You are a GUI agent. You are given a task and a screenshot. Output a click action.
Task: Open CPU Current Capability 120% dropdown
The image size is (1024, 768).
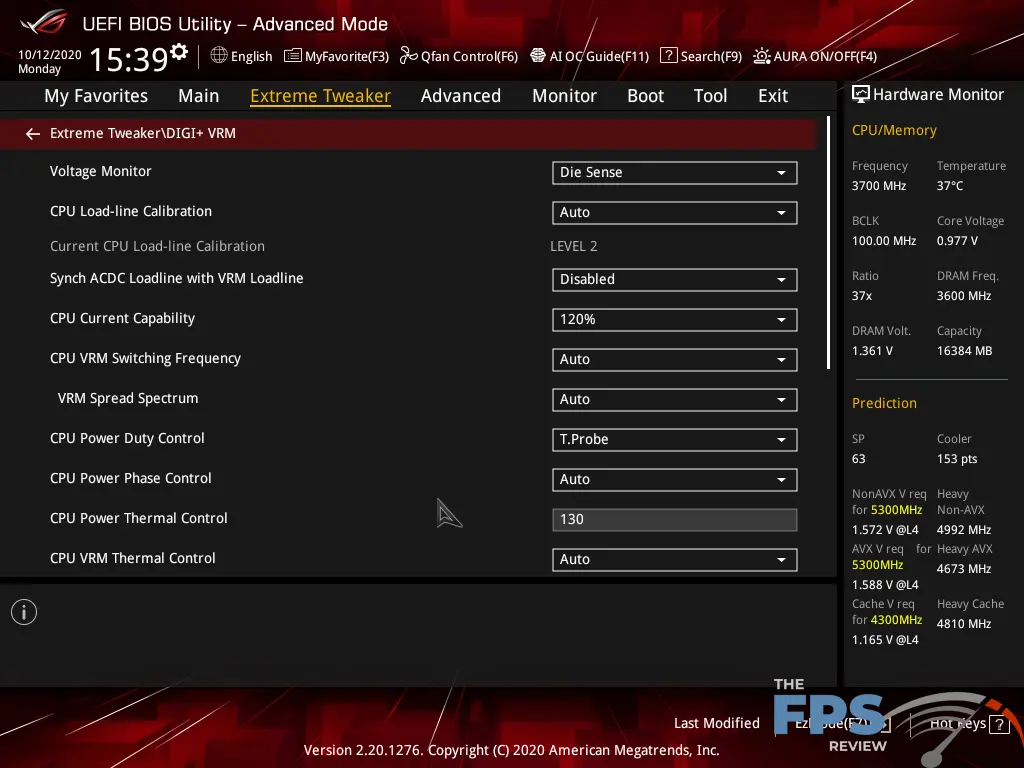pyautogui.click(x=675, y=319)
